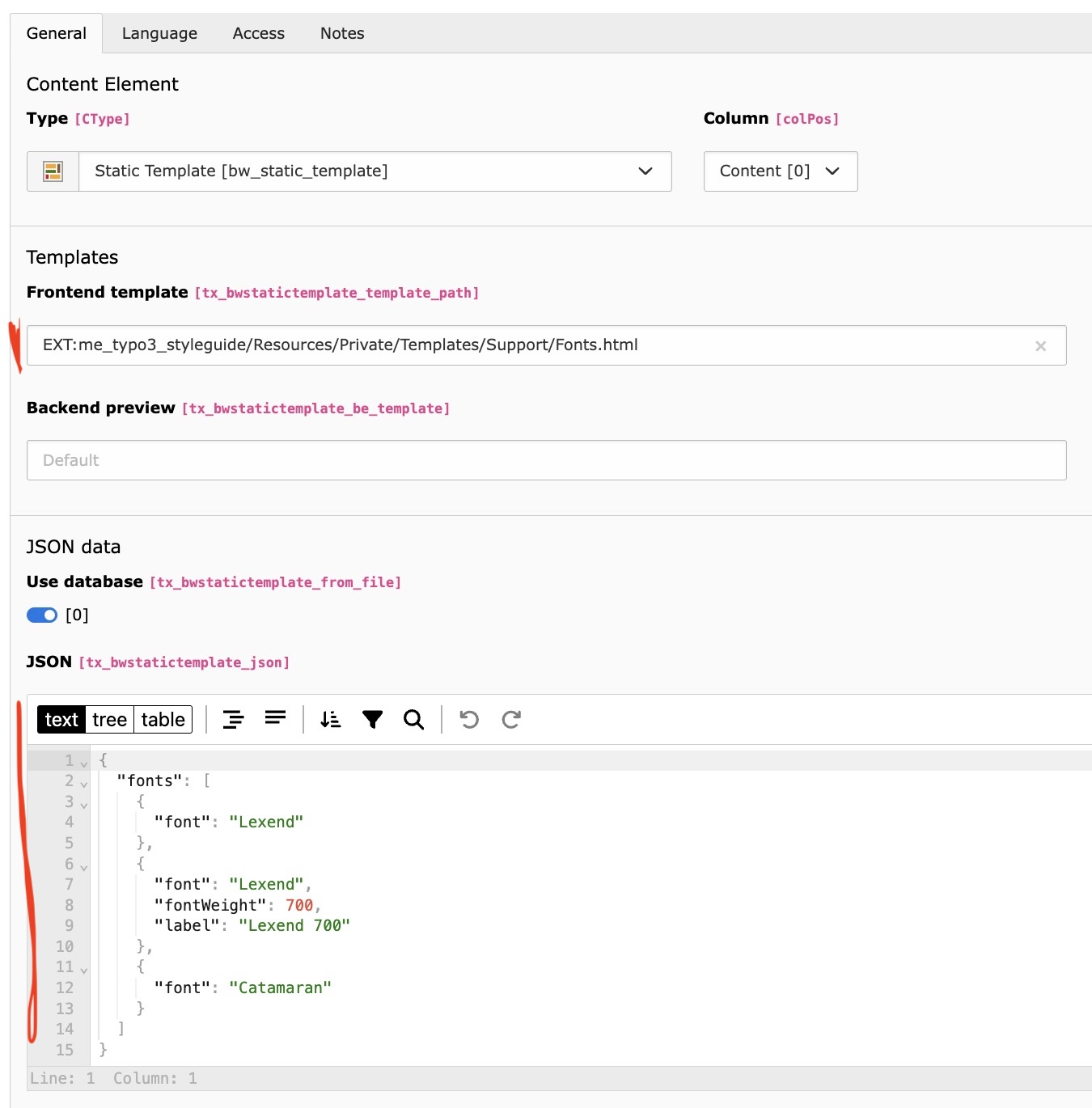This screenshot has width=1092, height=1108.
Task: Clear the Frontend template field with X icon
Action: 1040,346
